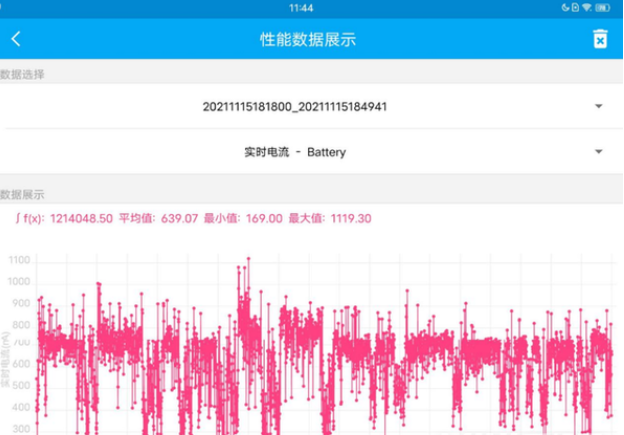This screenshot has height=435, width=624.
Task: Expand the 实时电流 metric dropdown arrow
Action: pyautogui.click(x=598, y=152)
